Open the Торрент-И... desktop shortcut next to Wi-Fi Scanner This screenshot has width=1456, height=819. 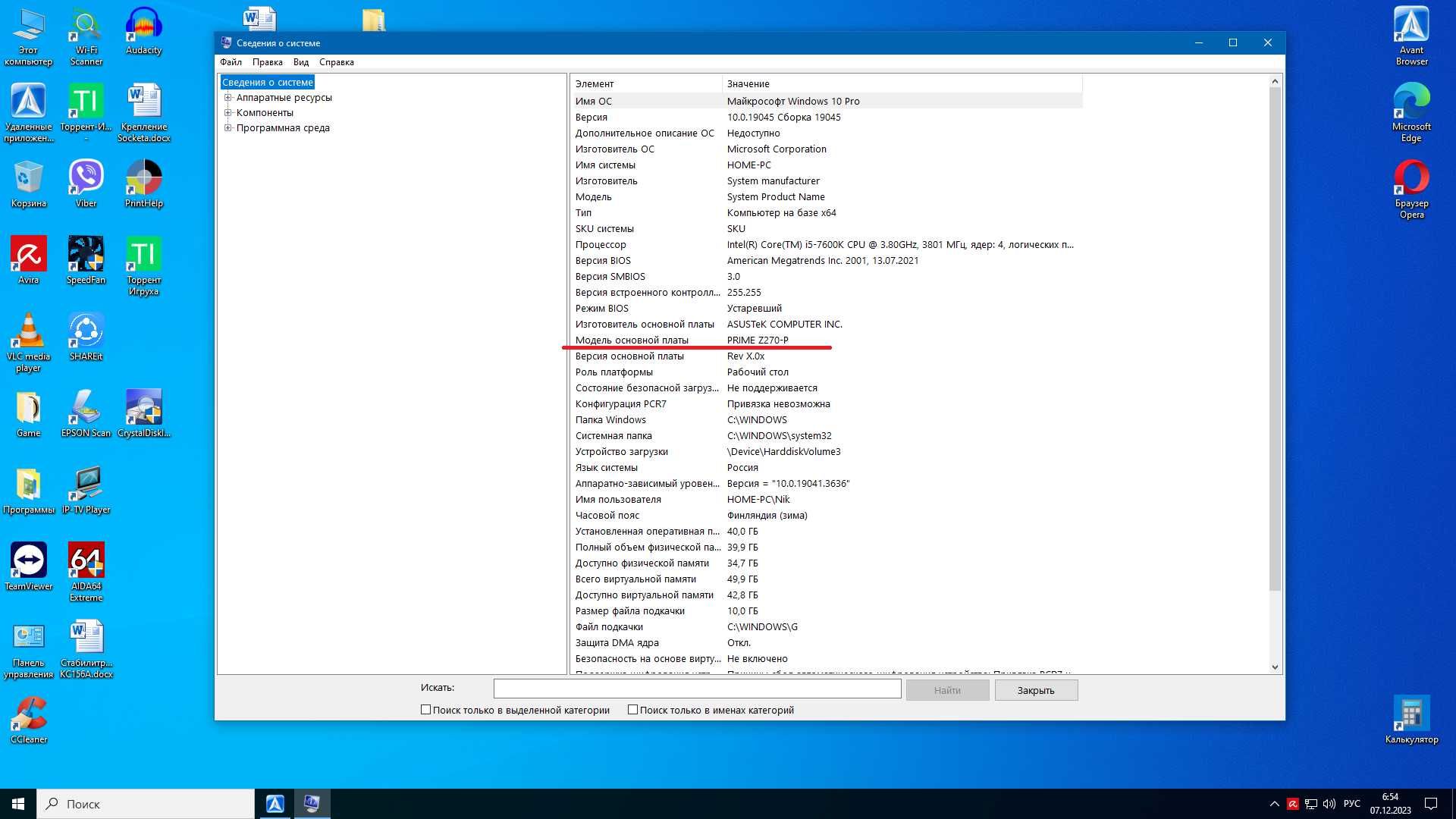coord(86,112)
